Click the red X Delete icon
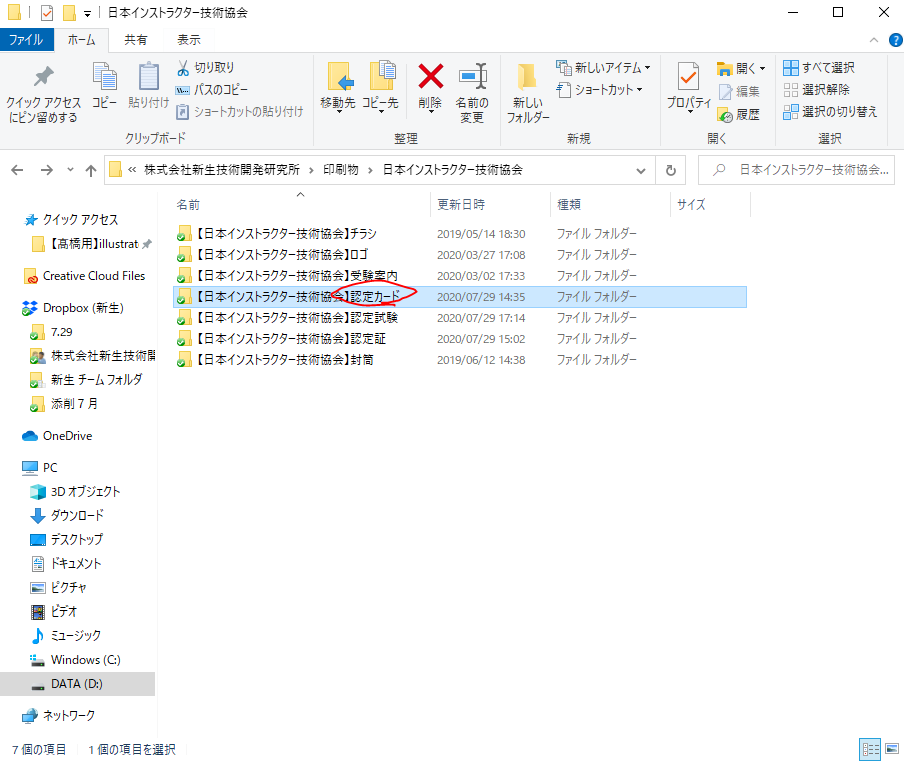The image size is (904, 761). [x=430, y=78]
